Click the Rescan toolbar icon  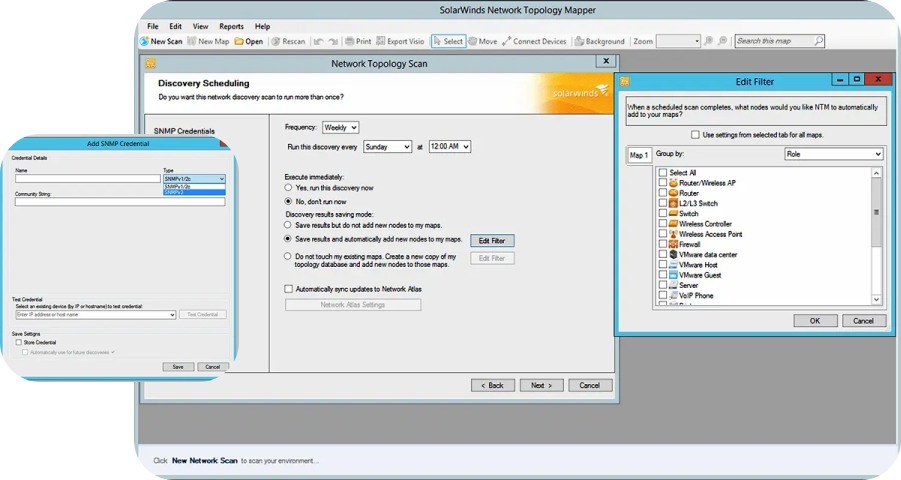click(276, 41)
